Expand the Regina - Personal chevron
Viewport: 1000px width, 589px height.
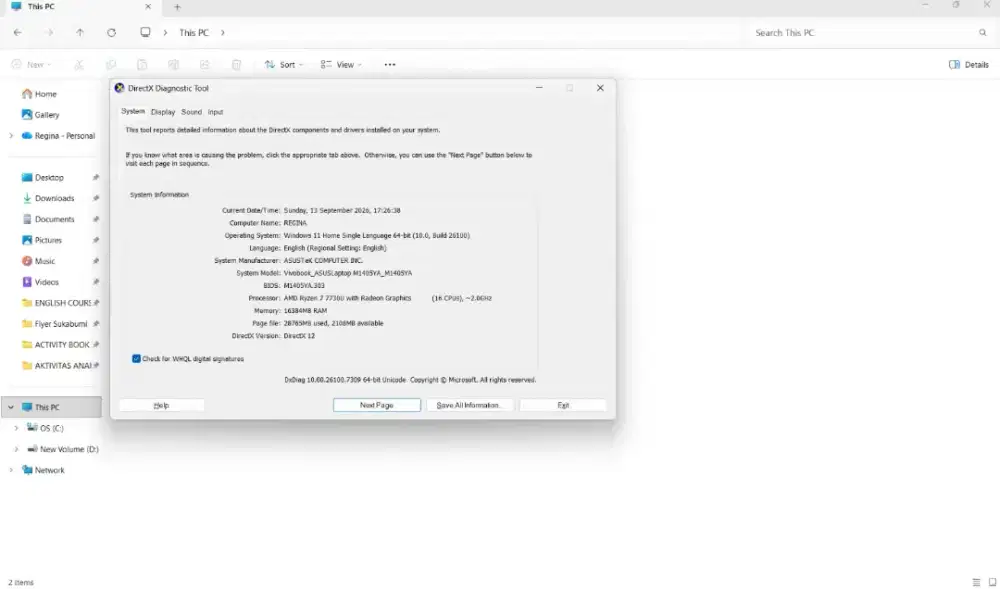(11, 136)
